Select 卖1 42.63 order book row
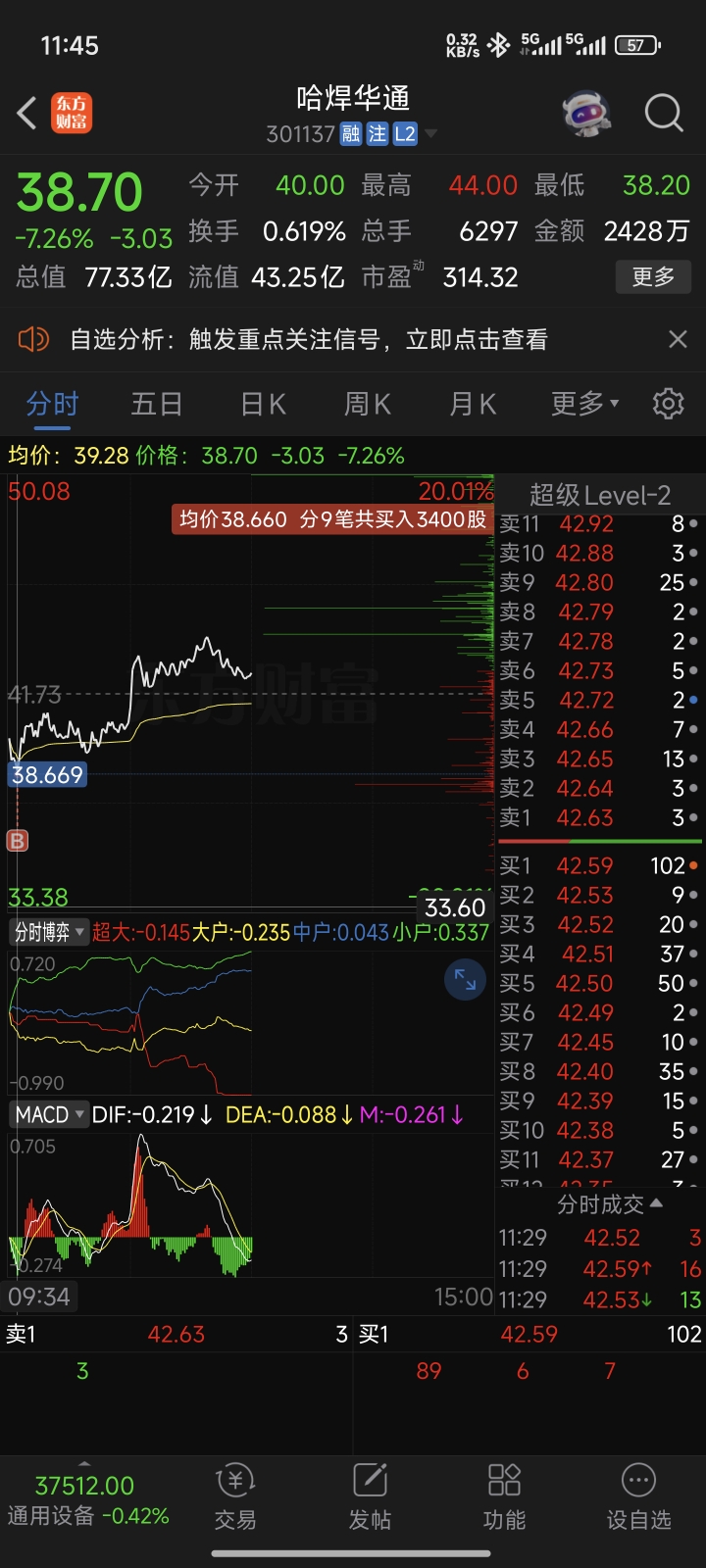This screenshot has height=1568, width=706. [x=600, y=818]
